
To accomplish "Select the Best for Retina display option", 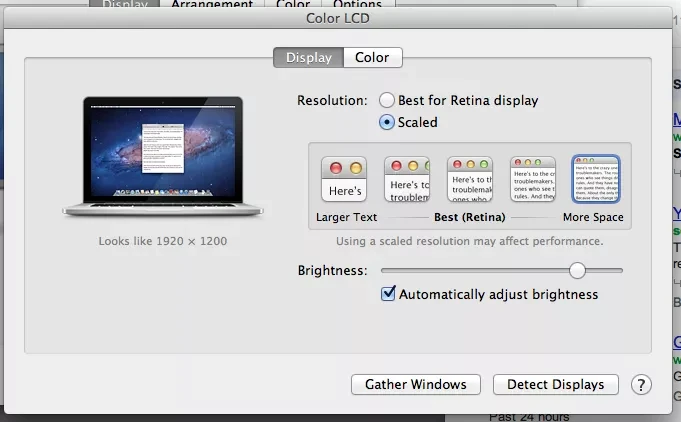I will point(386,100).
